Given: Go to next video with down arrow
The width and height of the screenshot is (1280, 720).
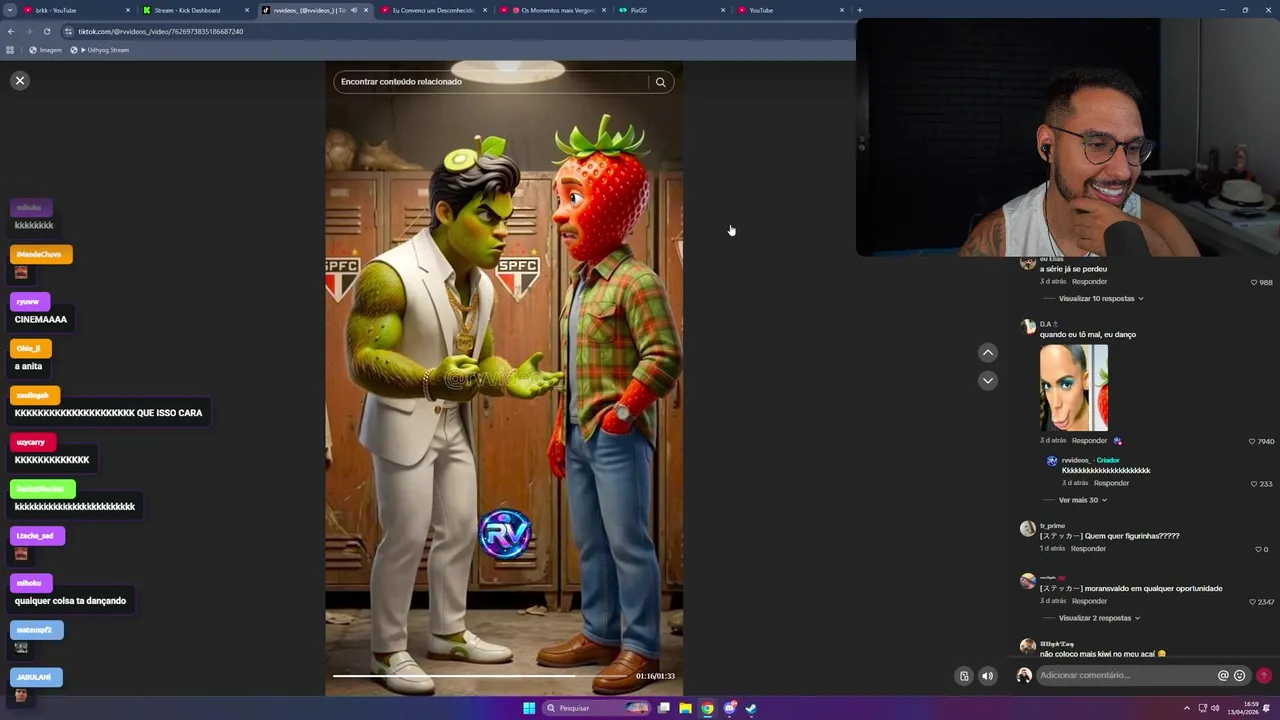Looking at the screenshot, I should coord(988,381).
